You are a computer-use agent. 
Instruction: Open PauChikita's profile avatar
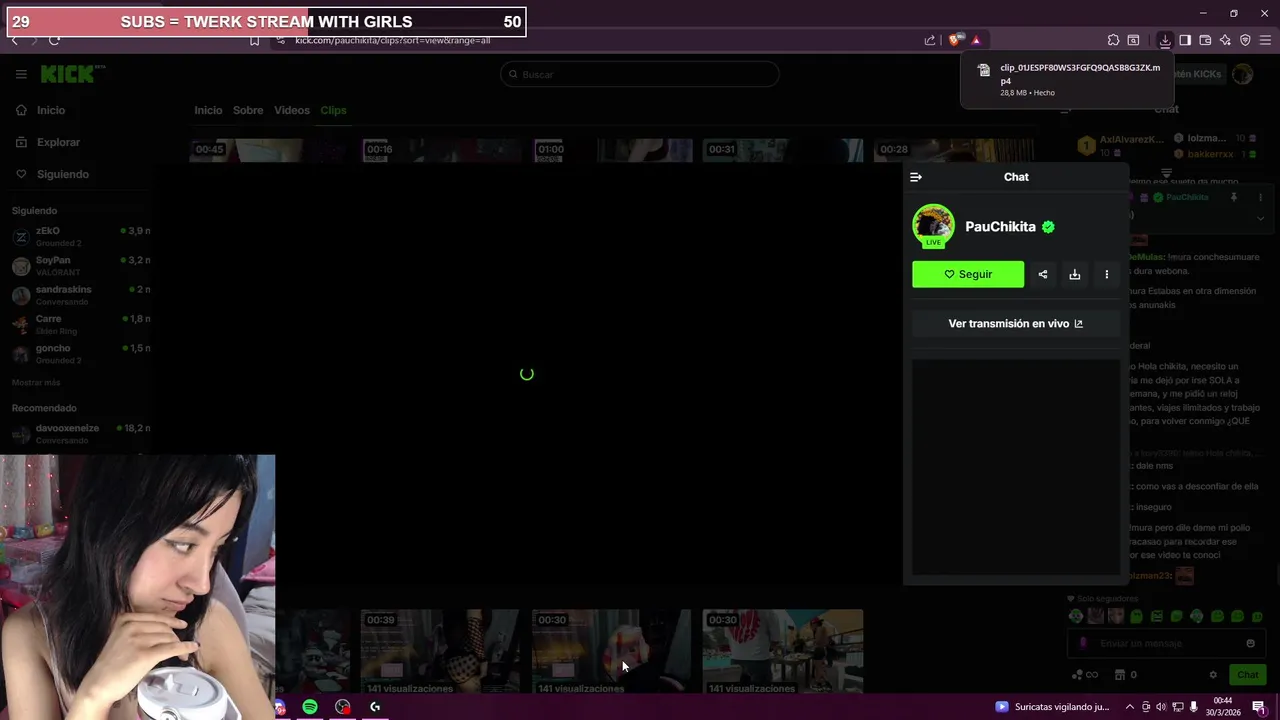tap(933, 226)
